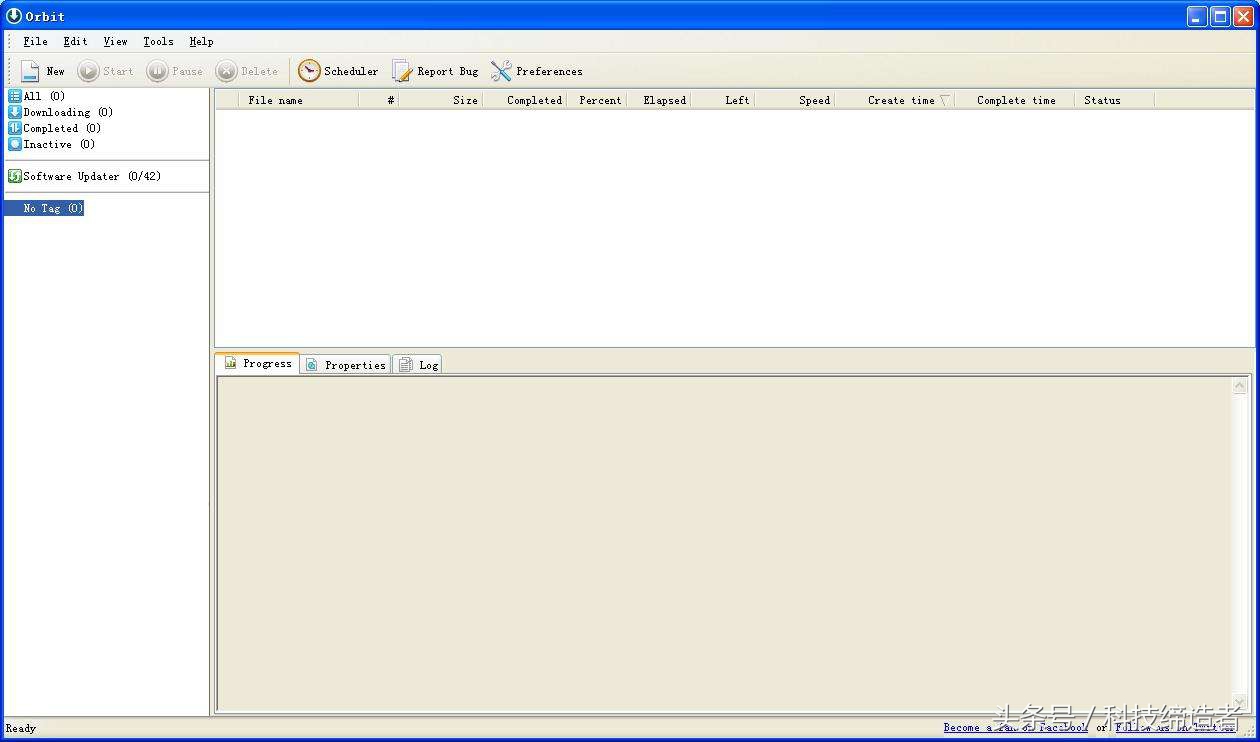
Task: Switch to the Progress tab
Action: (x=258, y=363)
